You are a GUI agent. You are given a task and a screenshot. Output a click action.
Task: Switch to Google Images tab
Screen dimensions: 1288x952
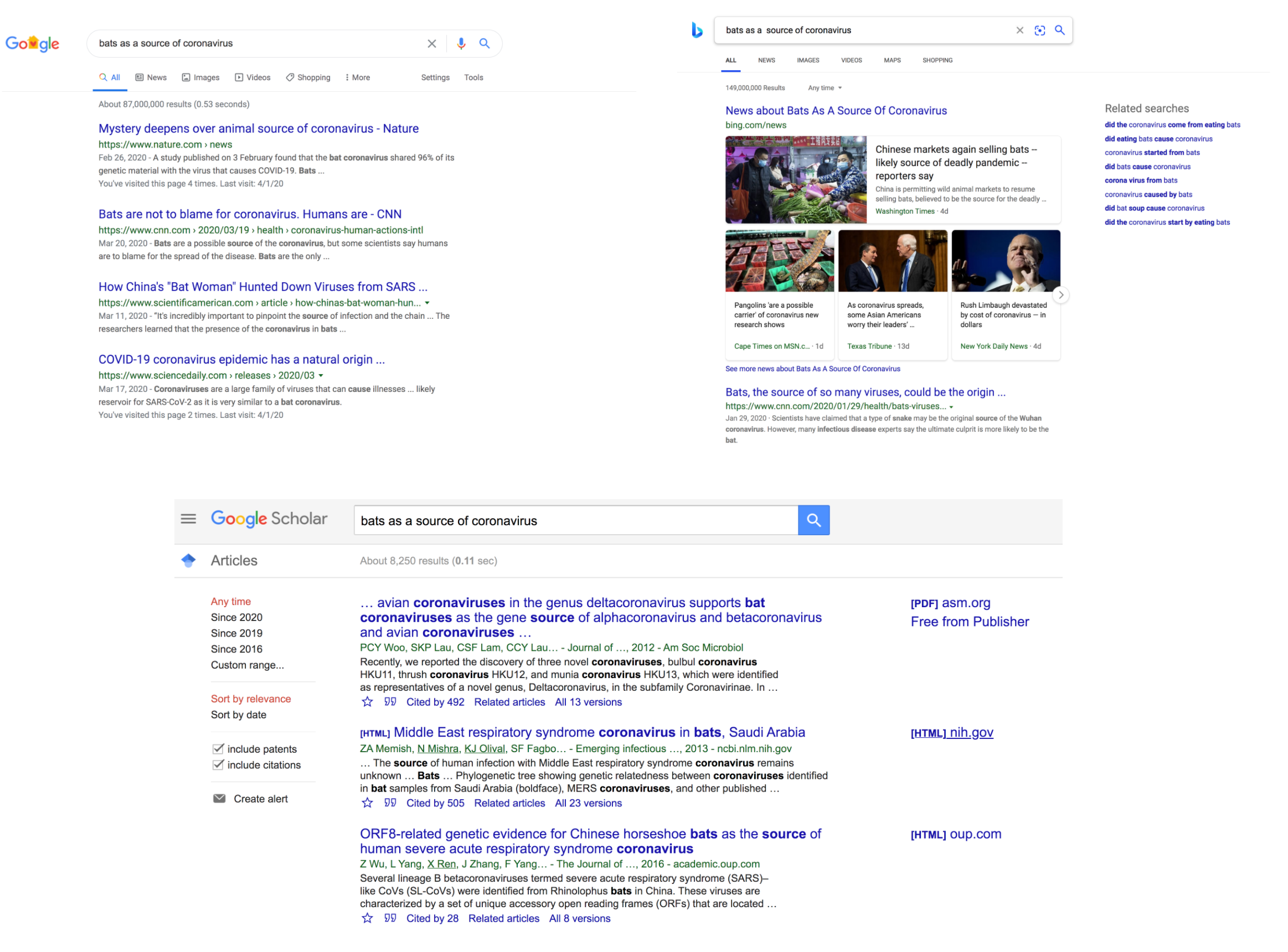[200, 78]
